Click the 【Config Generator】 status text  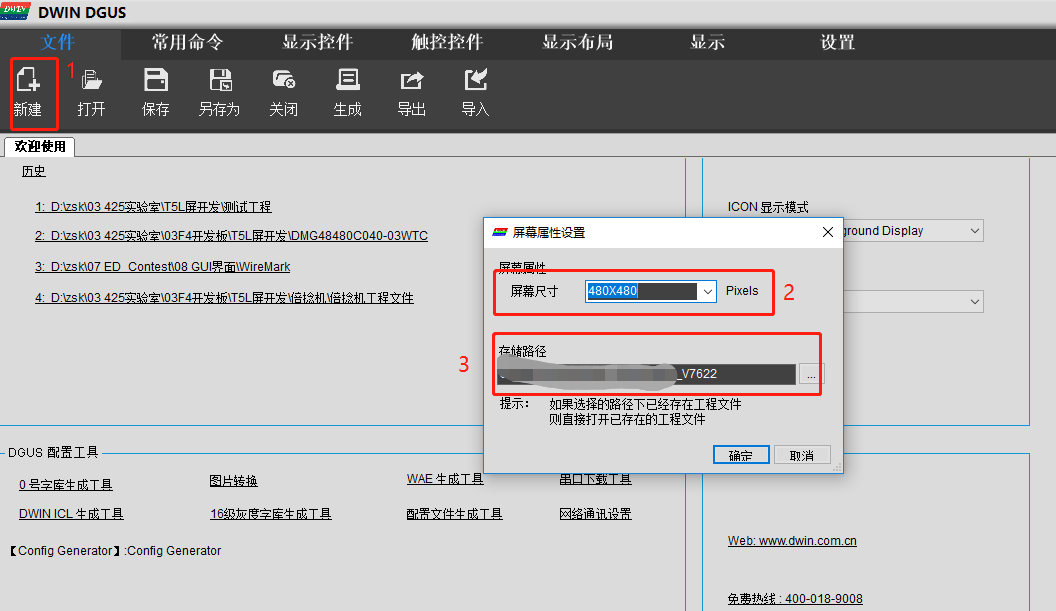[115, 551]
